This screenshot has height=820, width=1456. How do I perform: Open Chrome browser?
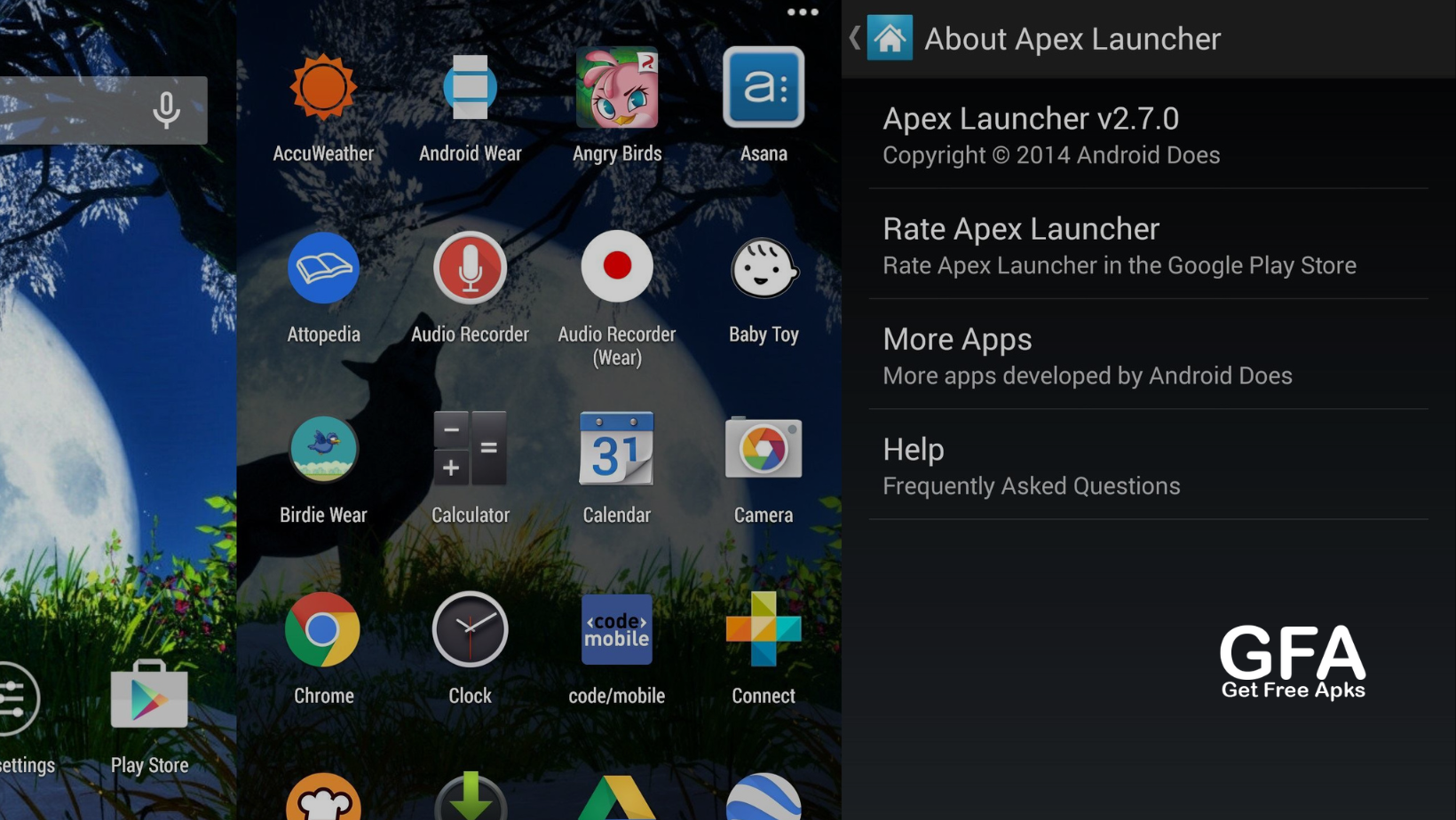coord(323,630)
